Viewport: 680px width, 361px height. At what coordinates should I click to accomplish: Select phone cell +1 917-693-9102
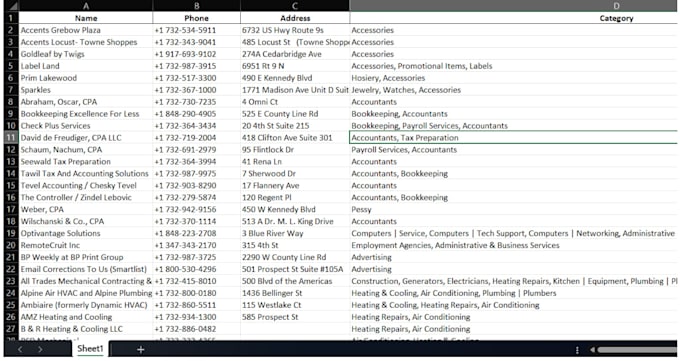(x=196, y=54)
